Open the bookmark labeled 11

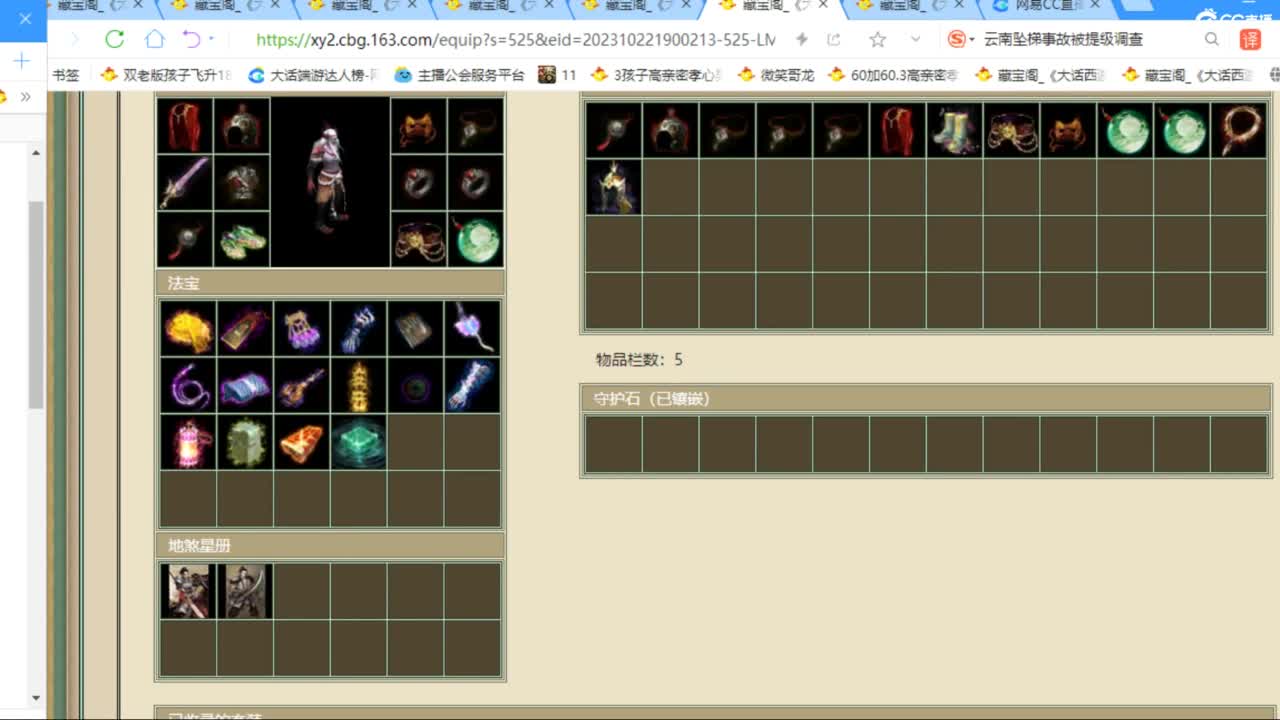point(557,75)
